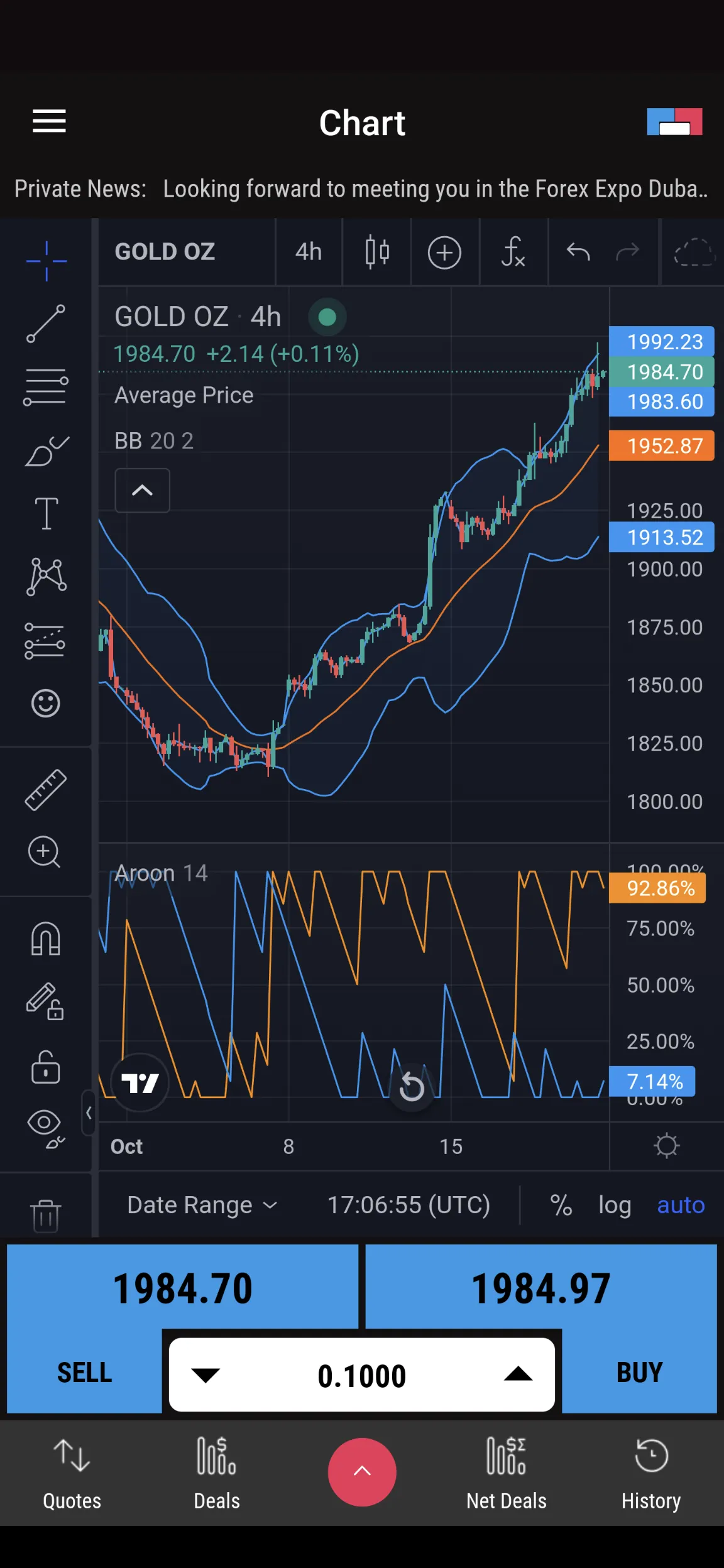The image size is (724, 1568).
Task: Open the cloud save layout menu
Action: (694, 252)
